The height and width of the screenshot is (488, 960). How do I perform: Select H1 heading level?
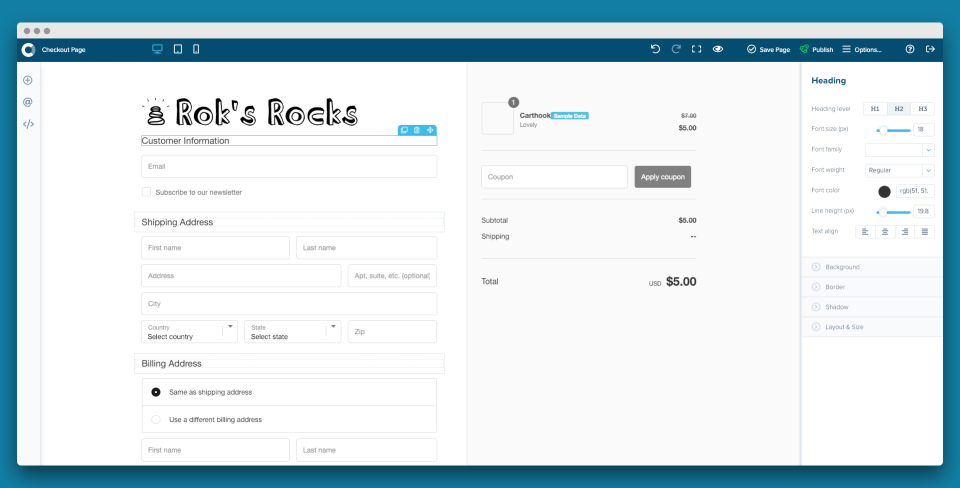pyautogui.click(x=876, y=109)
